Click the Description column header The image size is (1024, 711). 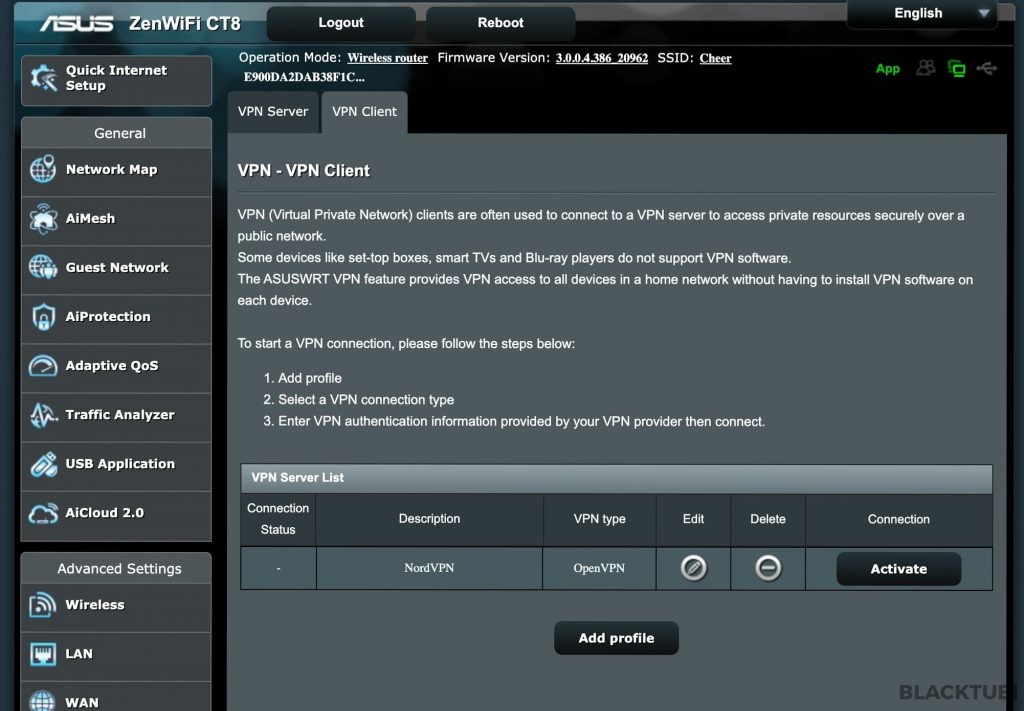(429, 519)
